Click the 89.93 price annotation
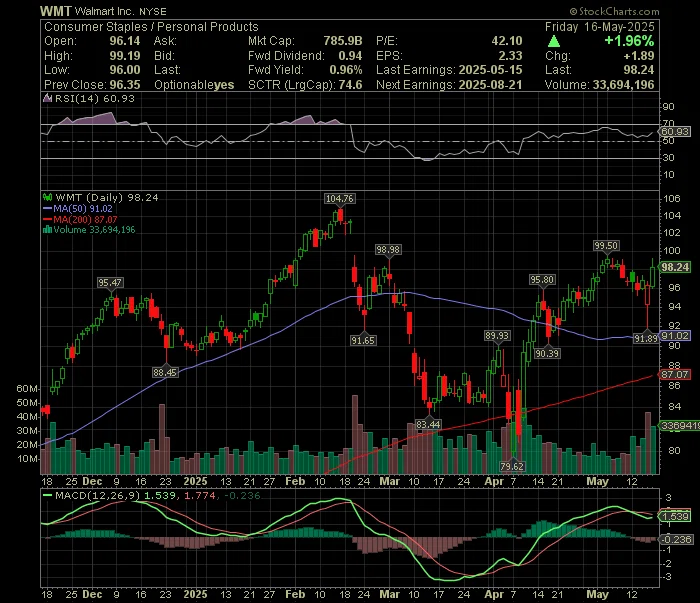 (x=497, y=336)
